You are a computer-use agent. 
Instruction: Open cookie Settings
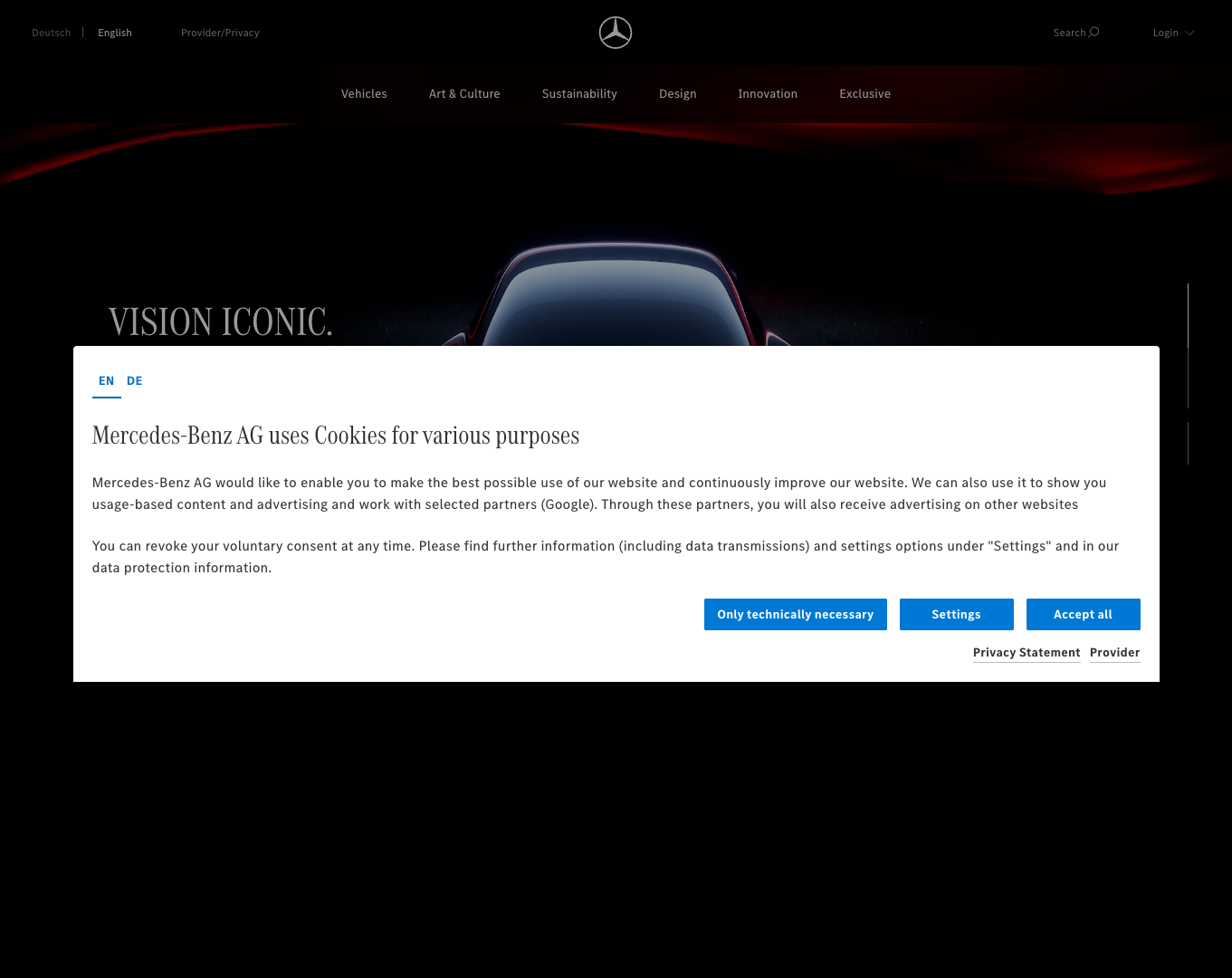[x=956, y=614]
